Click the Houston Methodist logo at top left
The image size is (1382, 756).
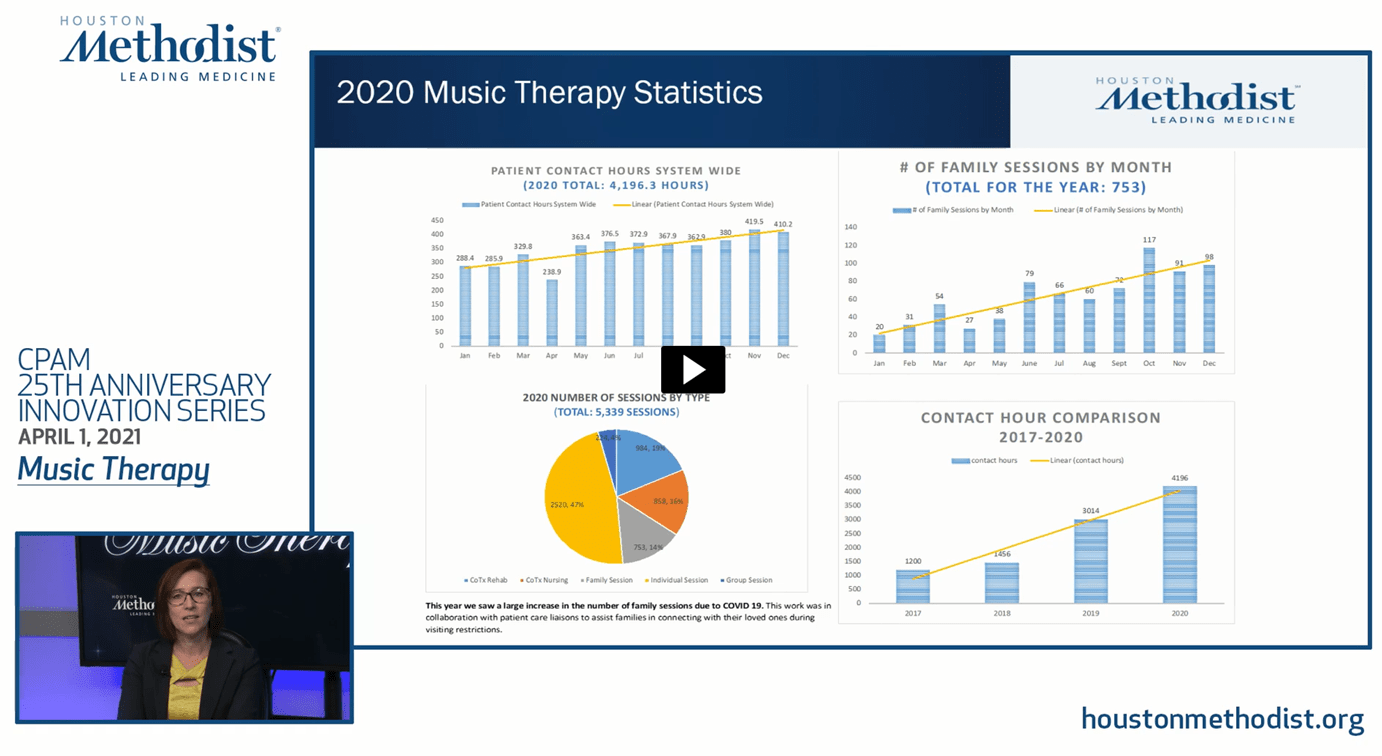click(169, 48)
